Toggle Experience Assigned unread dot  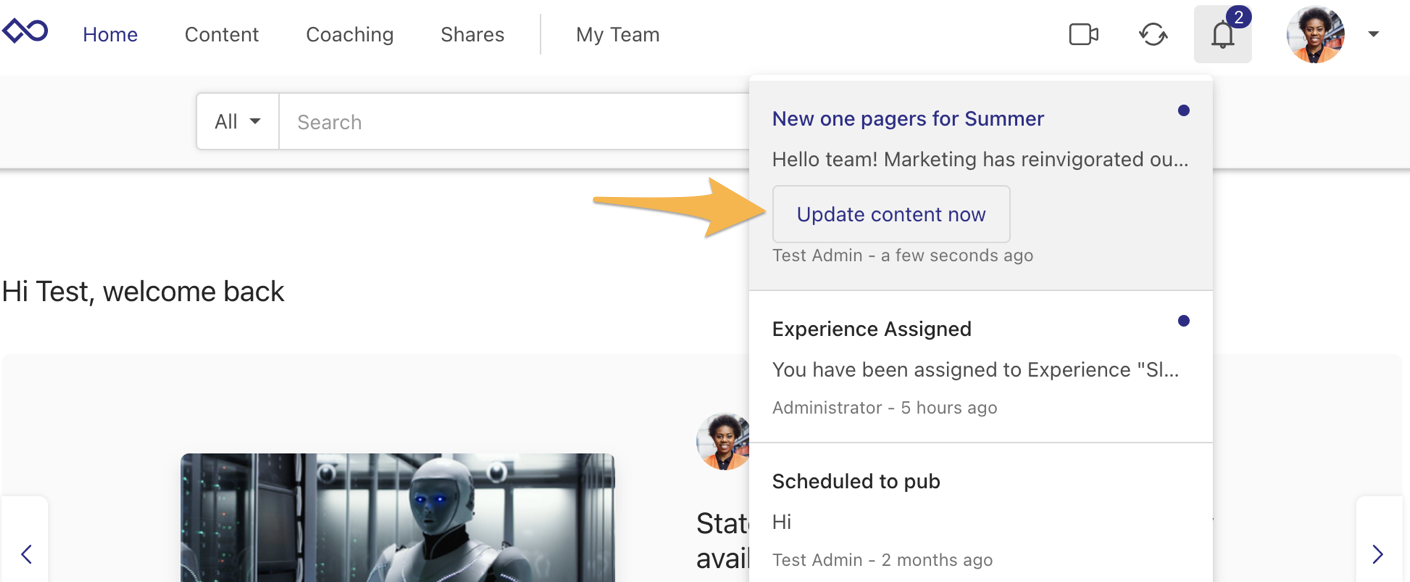tap(1183, 321)
